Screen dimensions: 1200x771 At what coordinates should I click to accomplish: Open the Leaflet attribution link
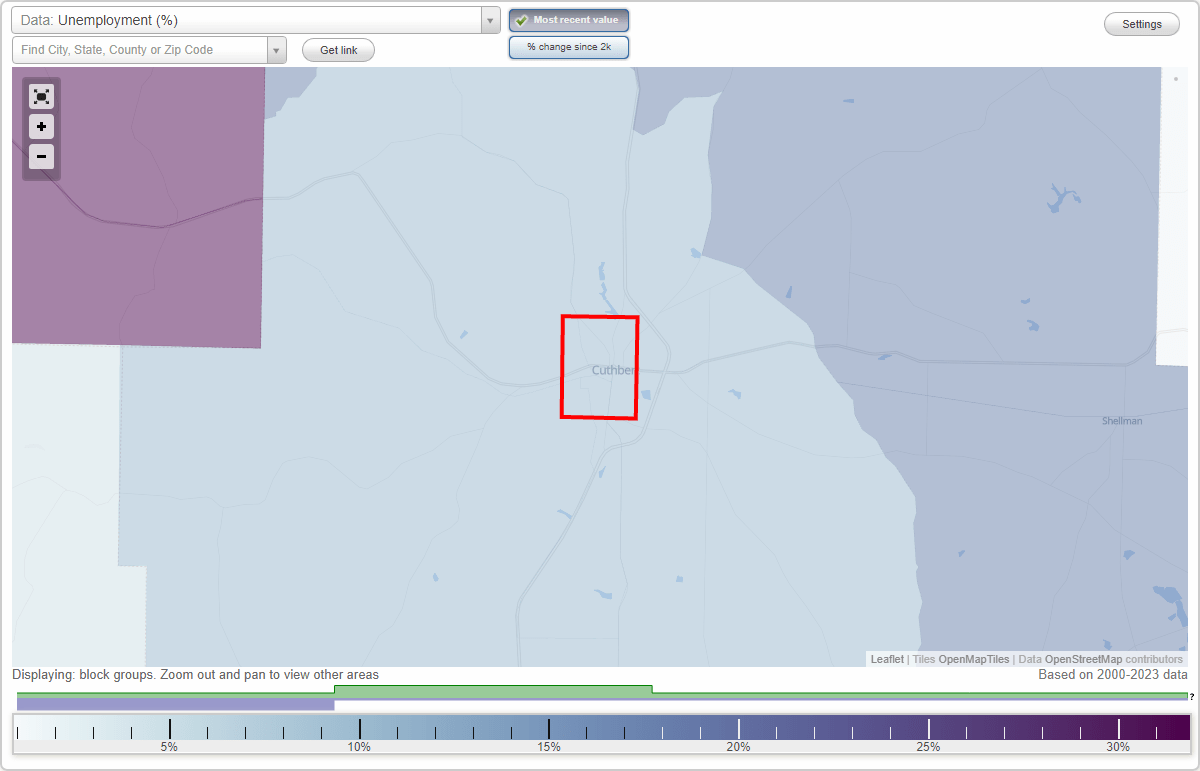887,659
